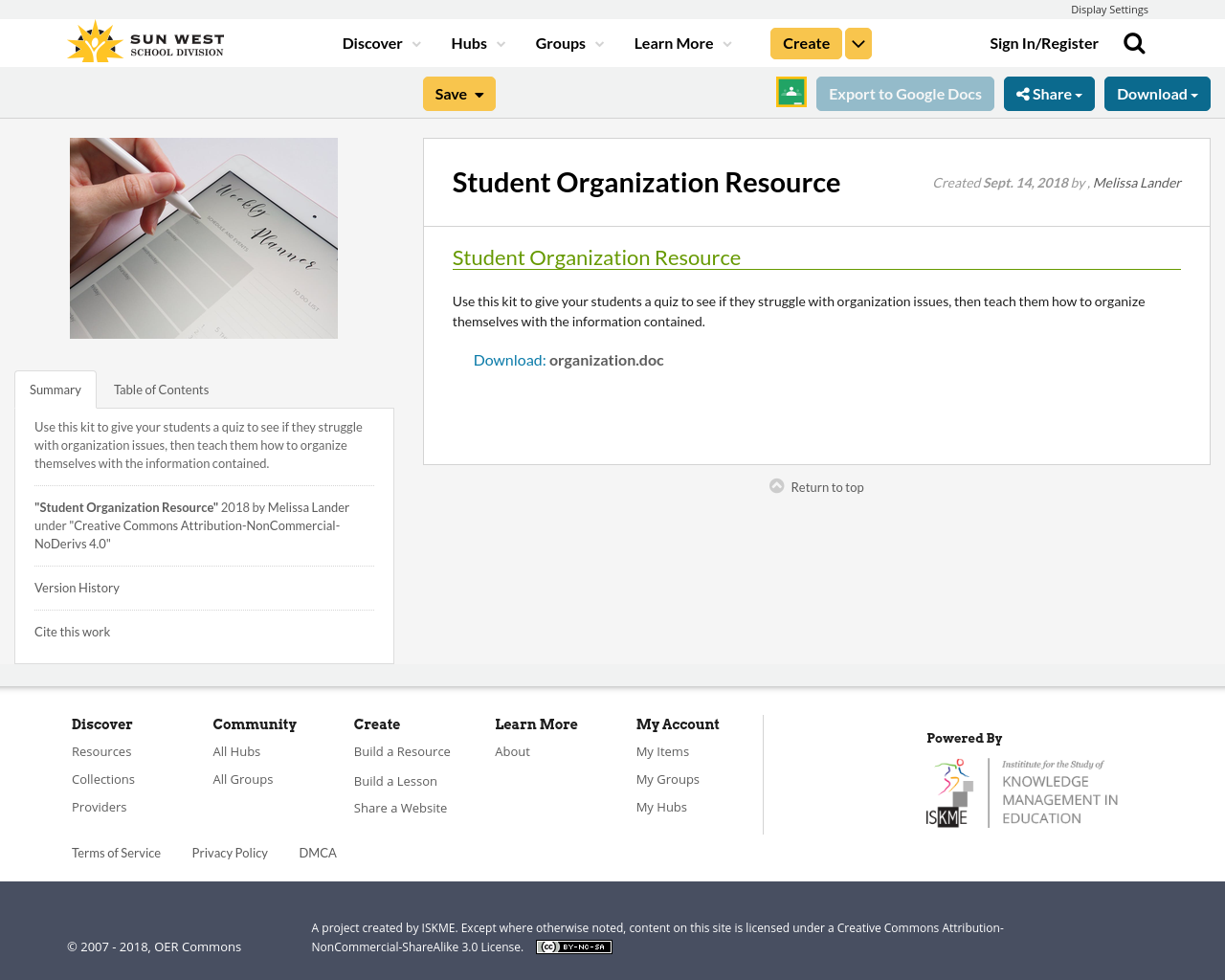
Task: Click the Creative Commons BY-NC-SA license icon
Action: click(x=573, y=946)
